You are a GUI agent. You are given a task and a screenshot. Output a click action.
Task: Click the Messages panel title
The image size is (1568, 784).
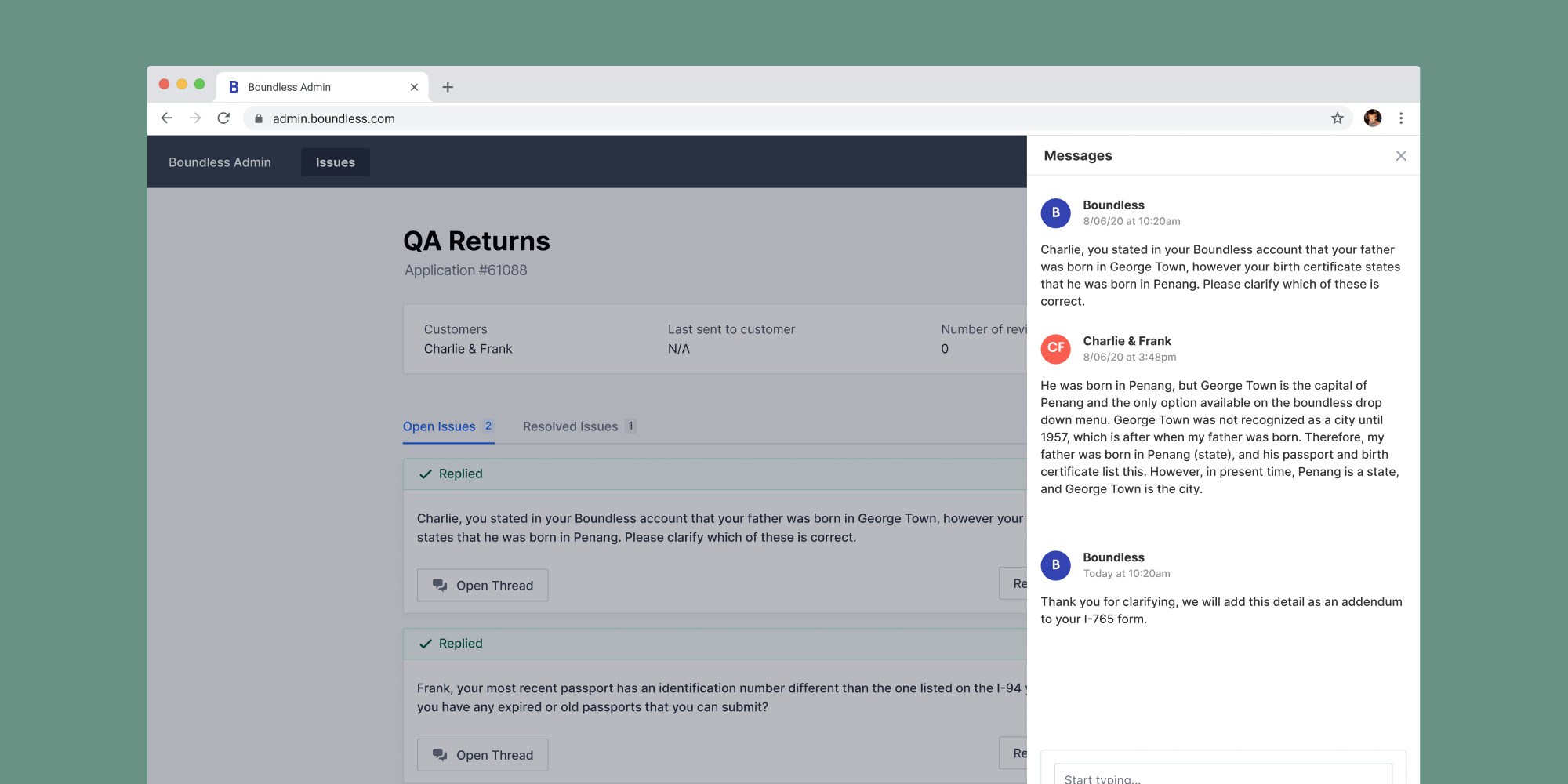(x=1078, y=156)
